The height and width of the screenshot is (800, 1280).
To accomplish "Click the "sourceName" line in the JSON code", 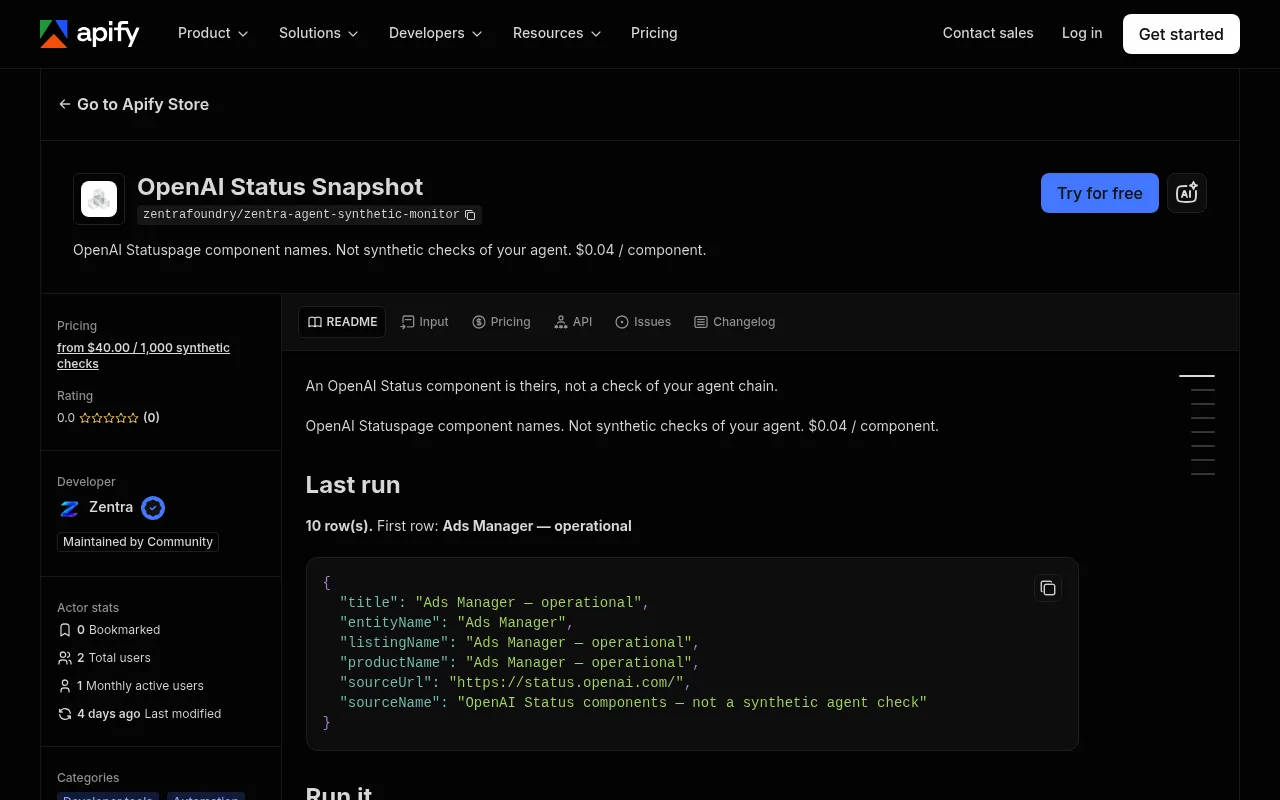I will [634, 703].
